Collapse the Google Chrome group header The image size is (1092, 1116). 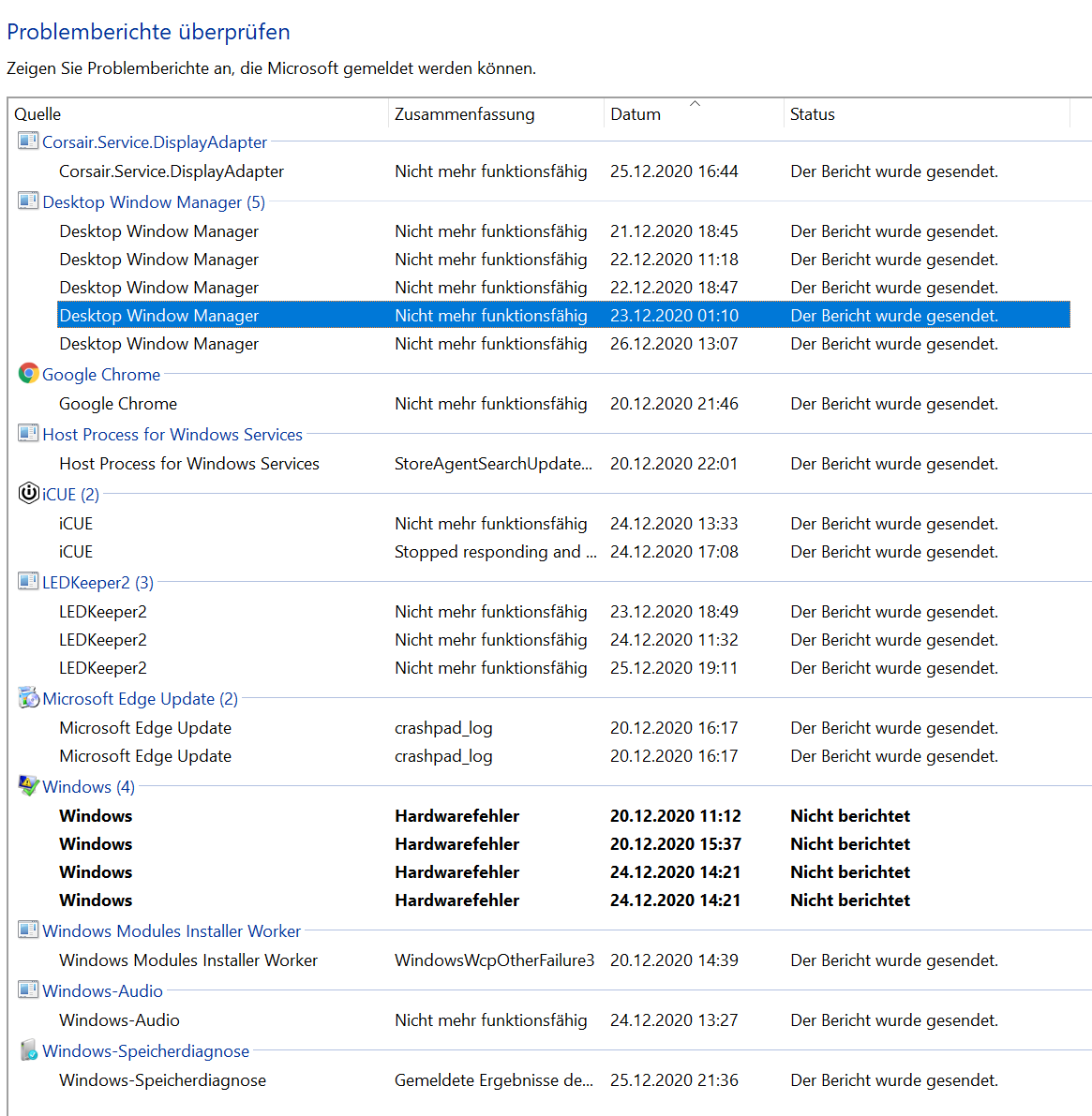[101, 375]
